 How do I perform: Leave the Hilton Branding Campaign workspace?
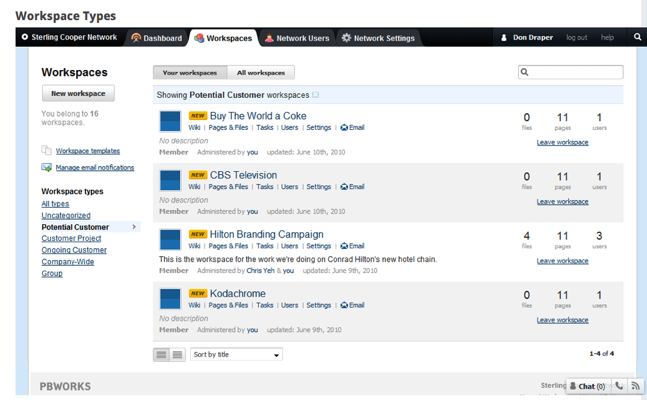[562, 261]
